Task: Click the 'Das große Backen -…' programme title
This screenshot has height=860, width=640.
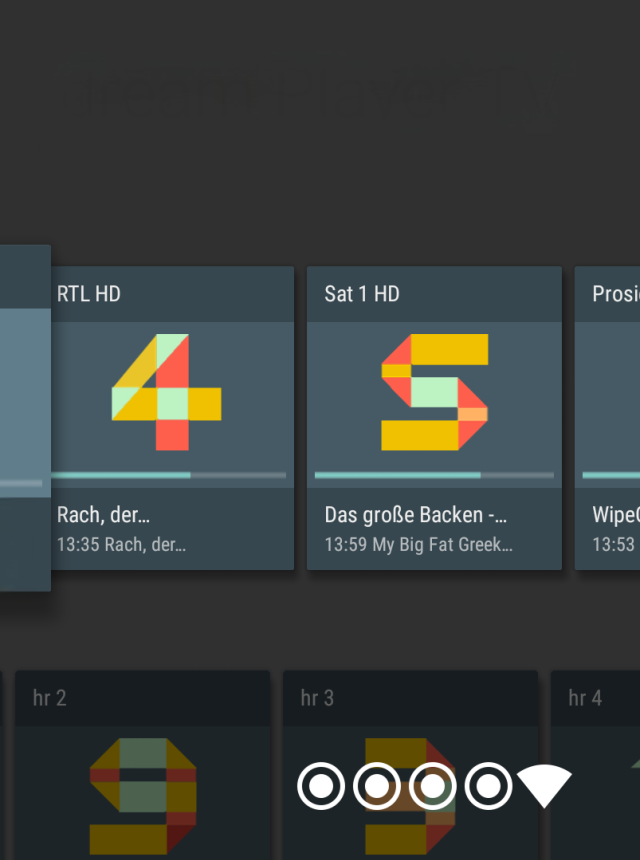Action: (416, 515)
